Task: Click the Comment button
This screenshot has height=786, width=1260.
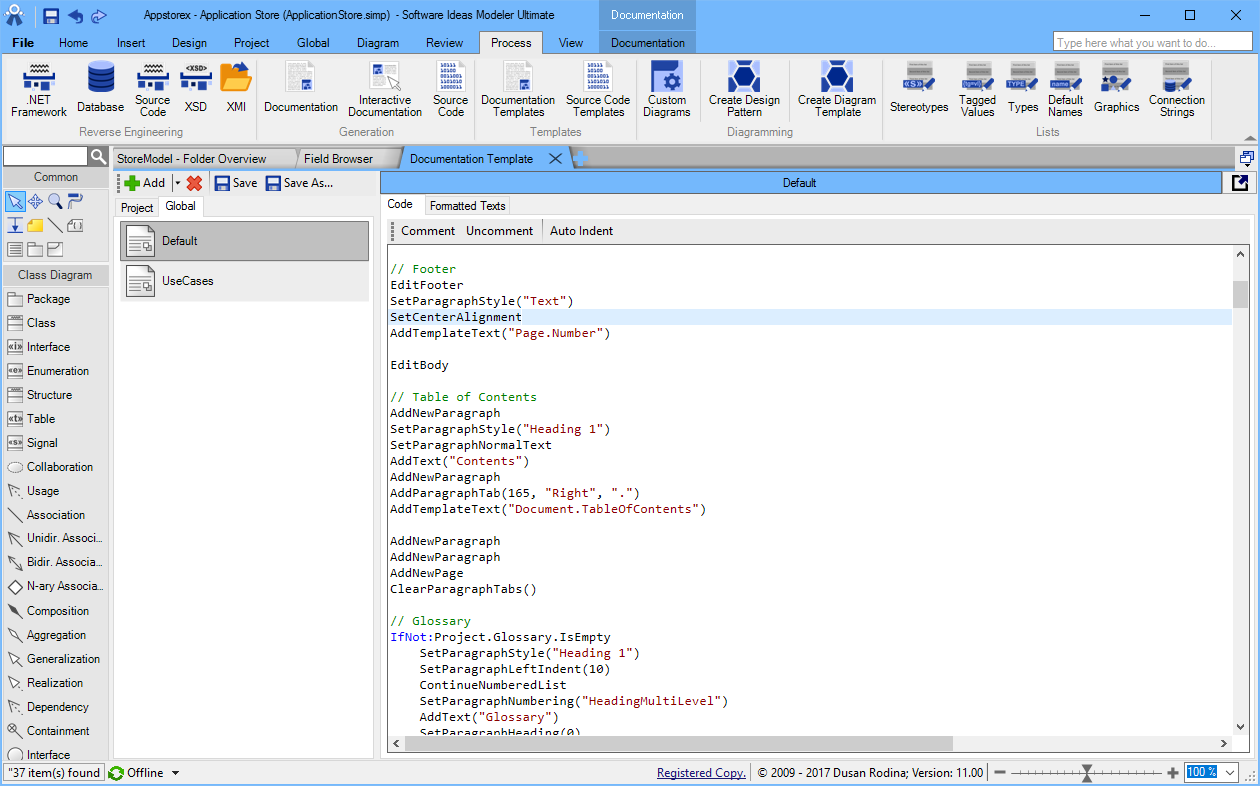Action: 428,230
